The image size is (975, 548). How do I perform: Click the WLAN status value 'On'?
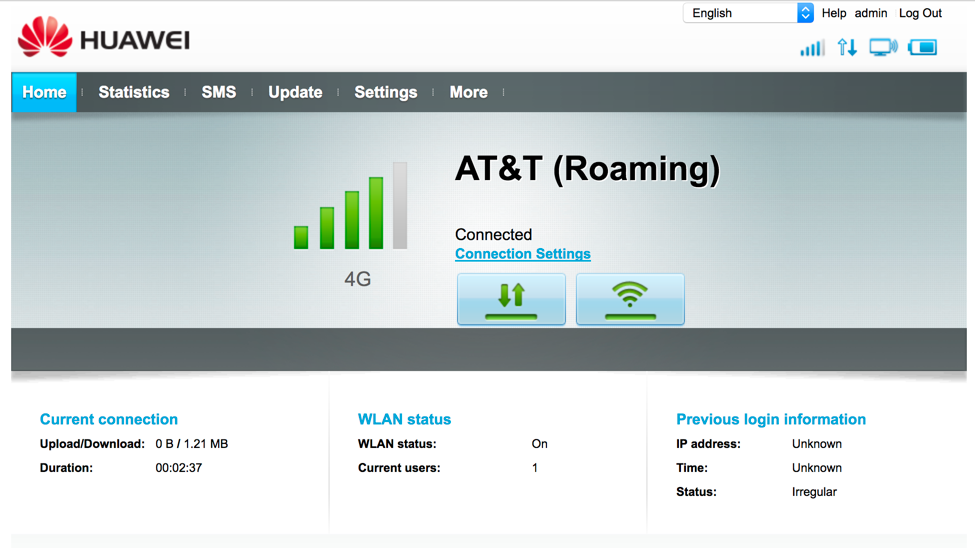point(539,444)
